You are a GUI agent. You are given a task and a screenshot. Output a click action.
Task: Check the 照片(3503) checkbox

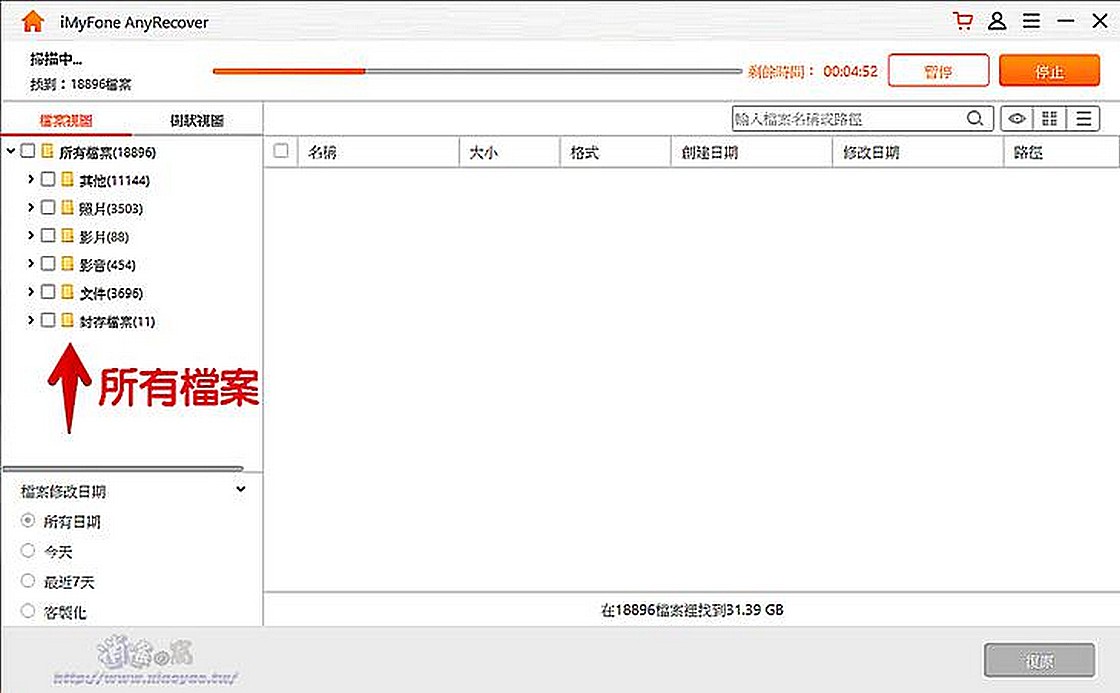tap(48, 207)
